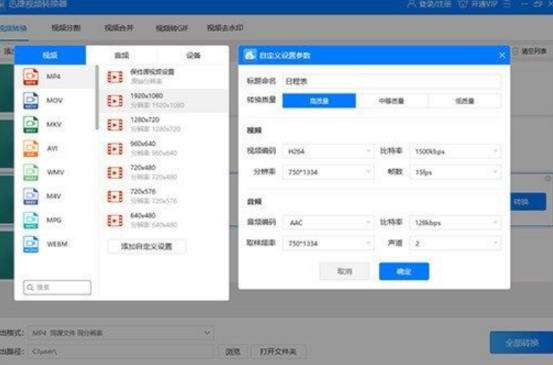553x365 pixels.
Task: Open audio channel count dropdown
Action: coord(455,243)
